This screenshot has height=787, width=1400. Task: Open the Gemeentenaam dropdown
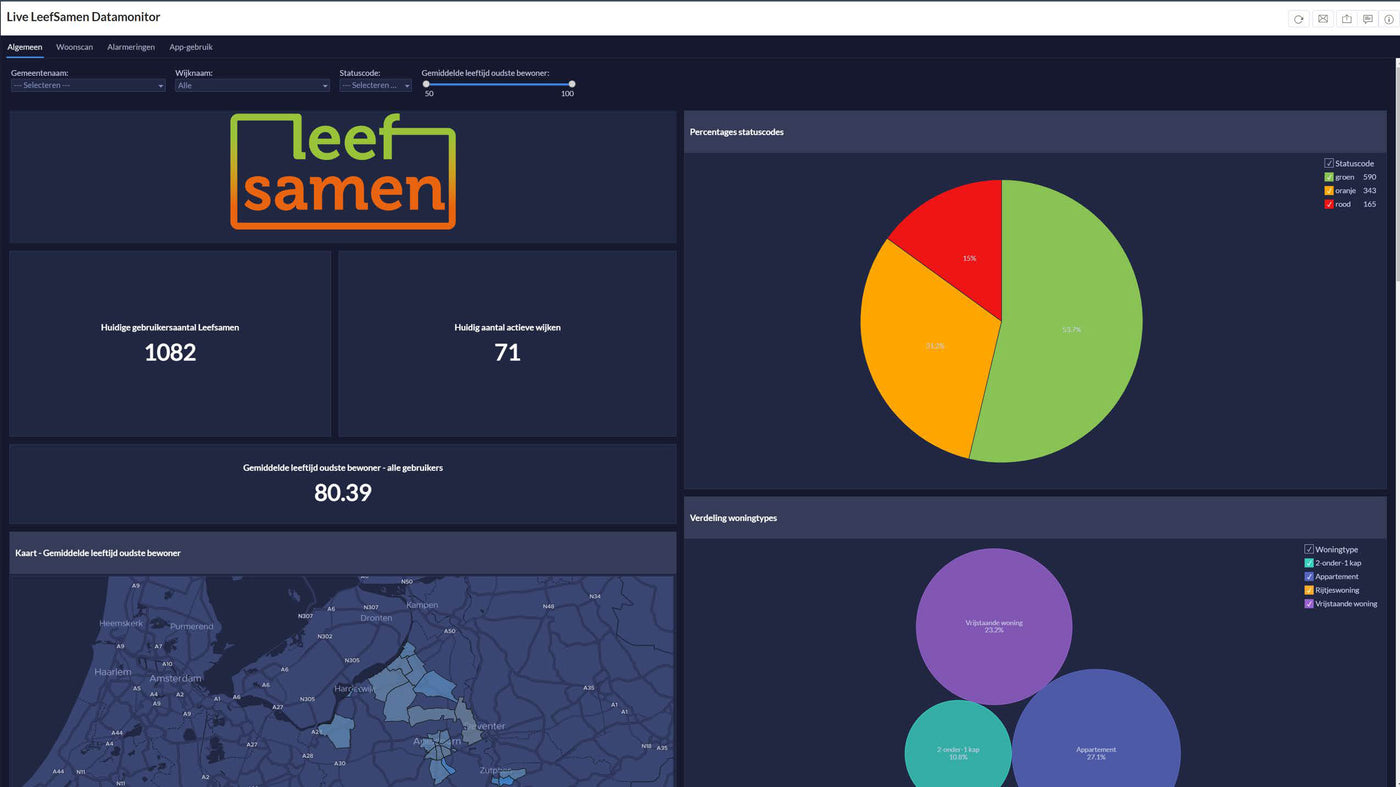tap(88, 86)
